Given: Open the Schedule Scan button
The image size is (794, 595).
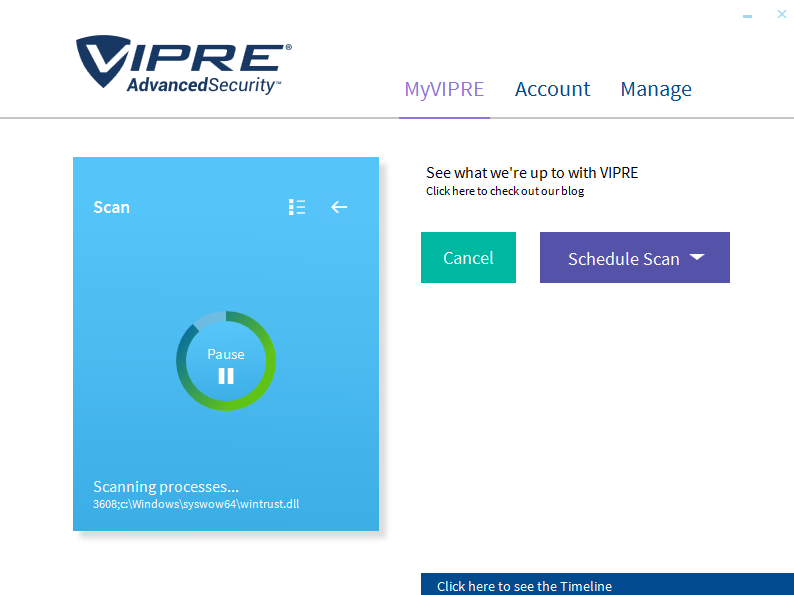Looking at the screenshot, I should [634, 258].
